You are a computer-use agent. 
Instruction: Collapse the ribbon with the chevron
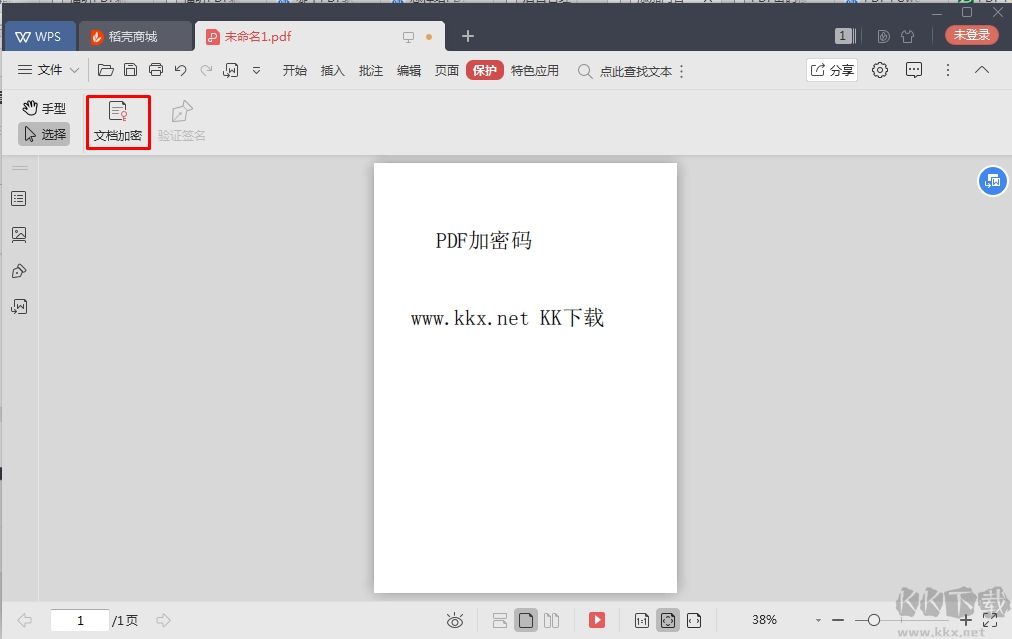(x=982, y=70)
